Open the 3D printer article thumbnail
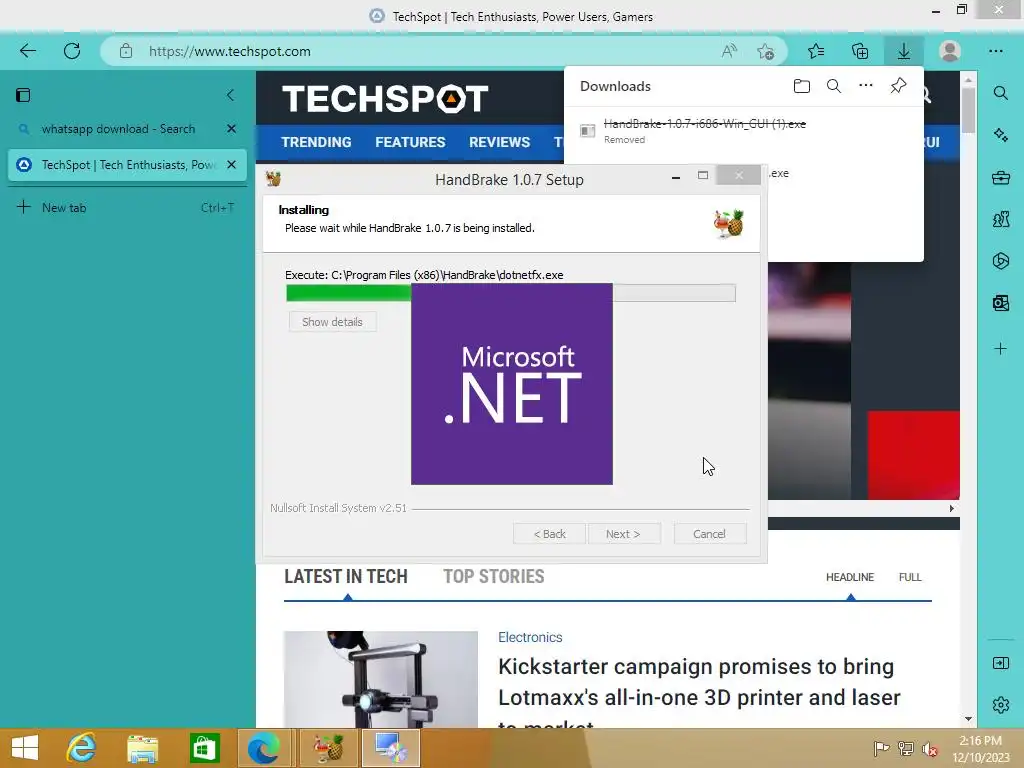Image resolution: width=1024 pixels, height=768 pixels. pyautogui.click(x=381, y=679)
